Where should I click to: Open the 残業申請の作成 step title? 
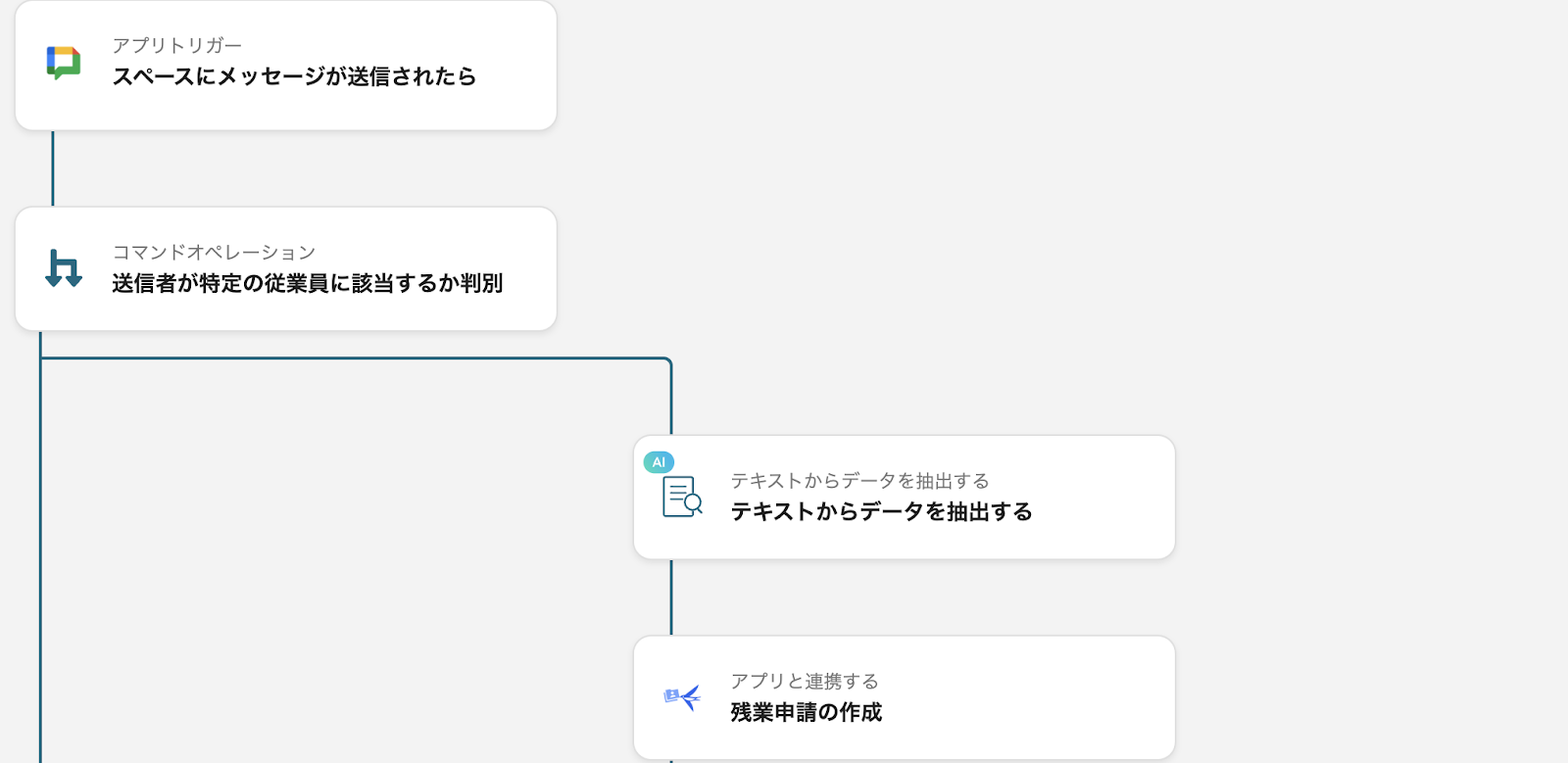(806, 713)
